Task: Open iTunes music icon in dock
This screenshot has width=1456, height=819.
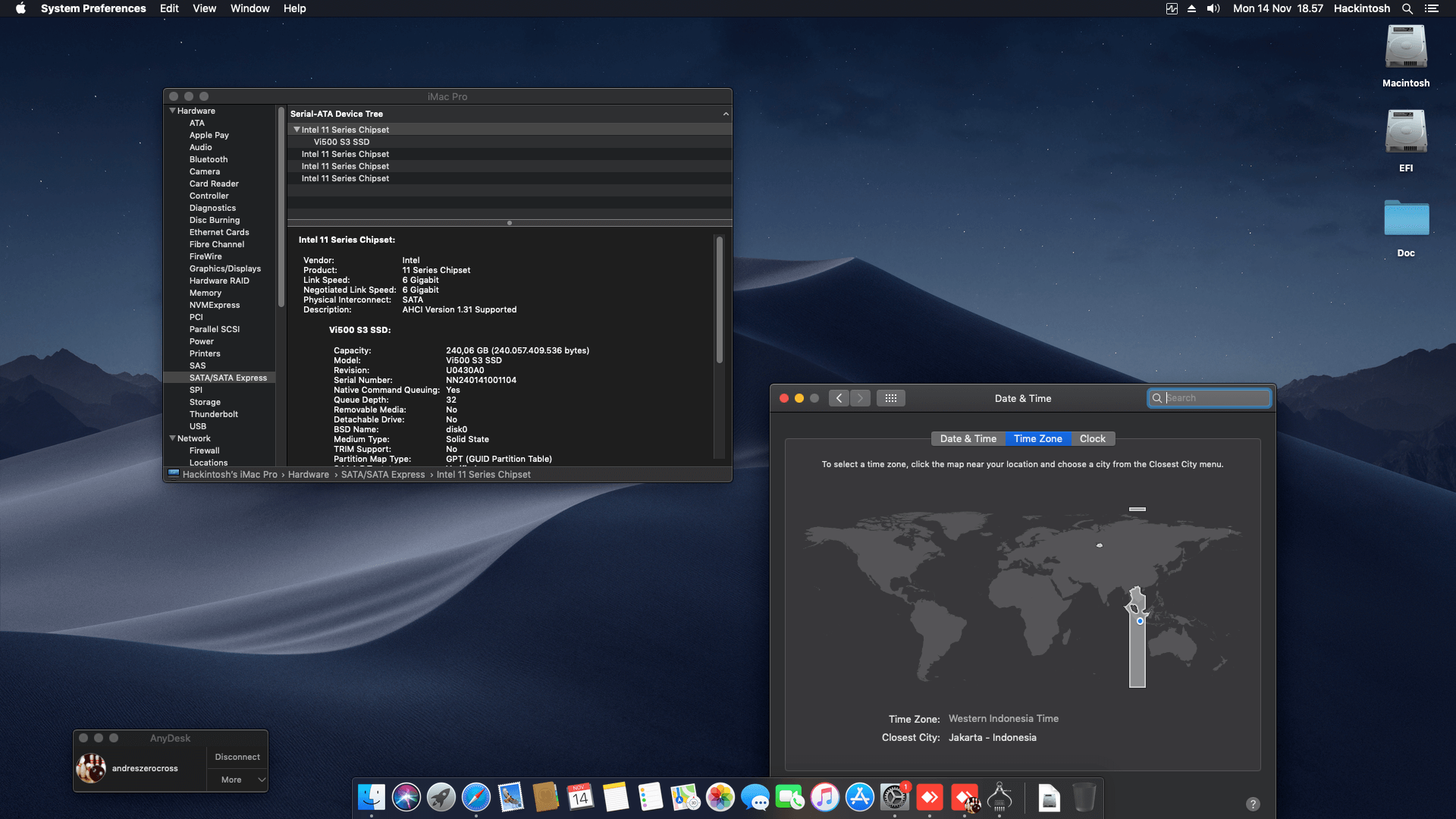Action: (825, 797)
